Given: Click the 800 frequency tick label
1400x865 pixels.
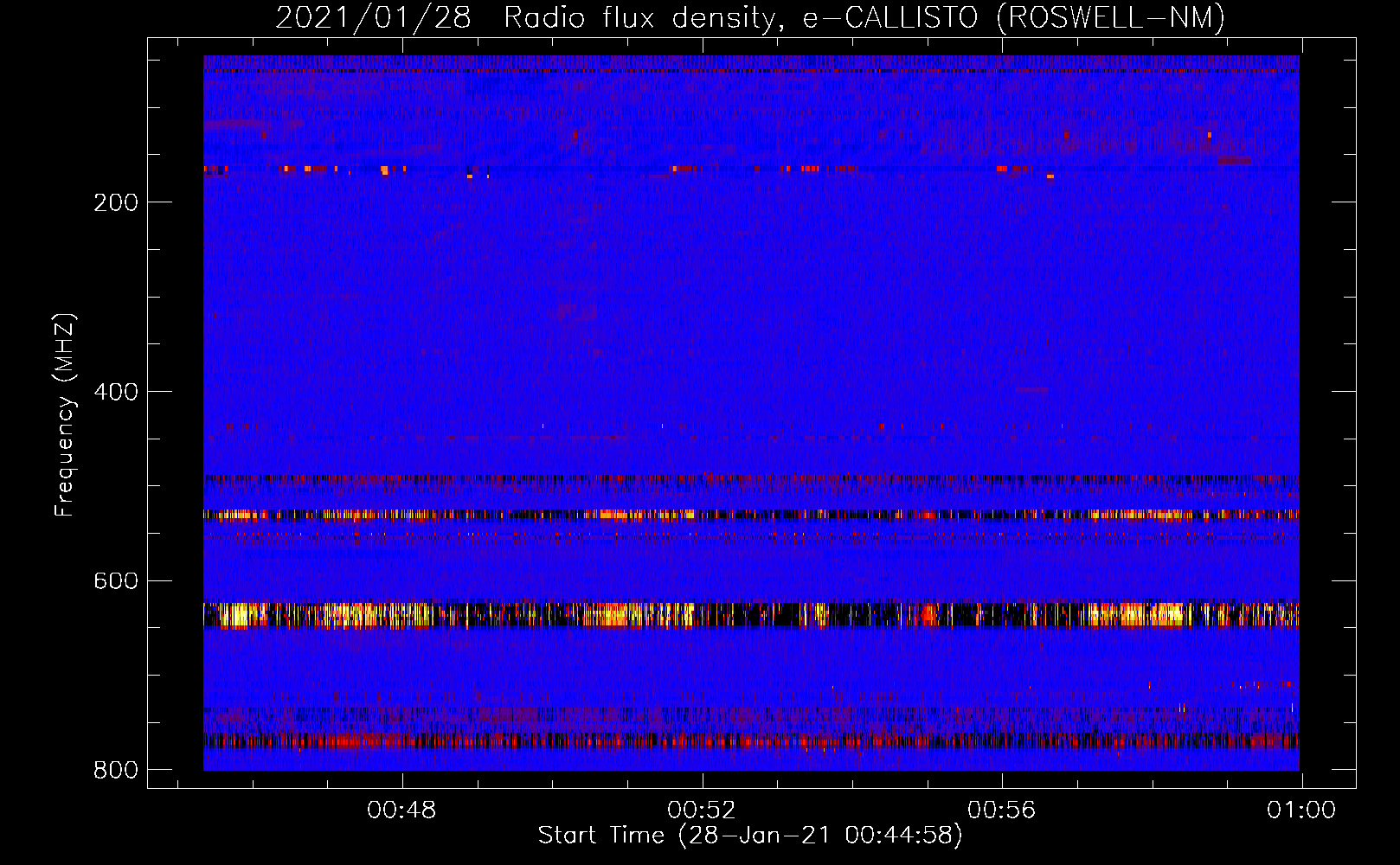Looking at the screenshot, I should (x=116, y=770).
